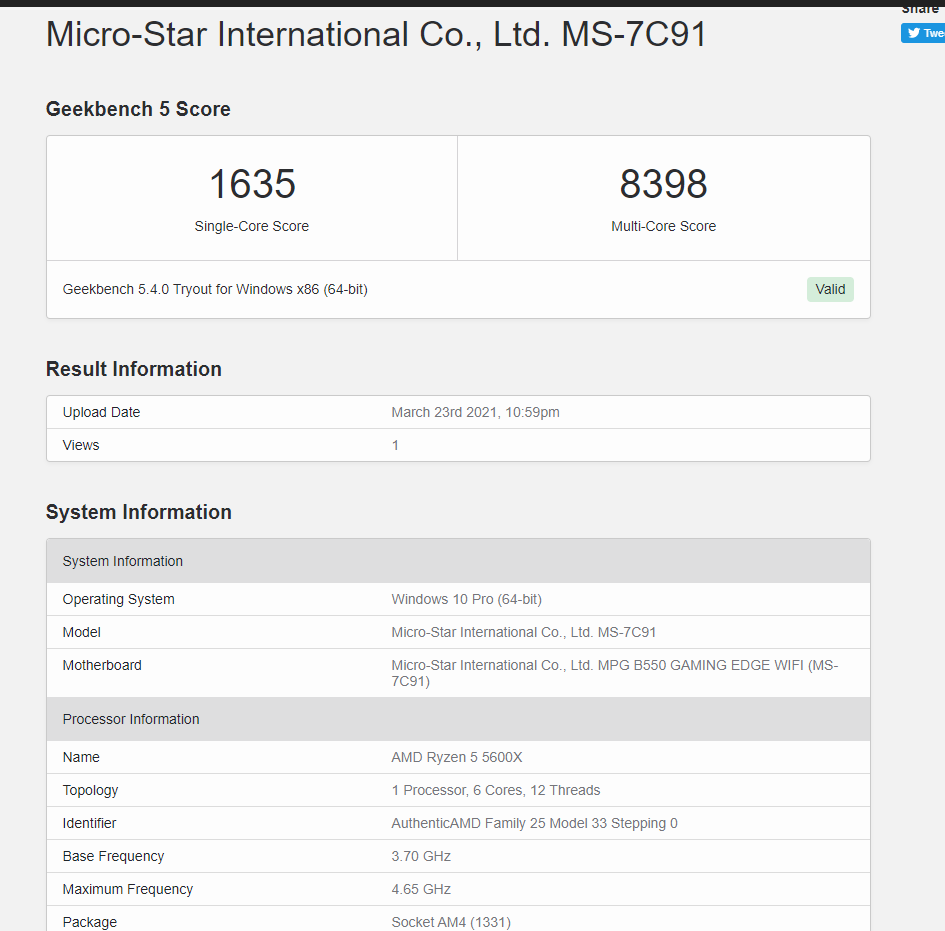Click the 4.65 GHz maximum frequency value
The width and height of the screenshot is (945, 931).
coord(421,889)
